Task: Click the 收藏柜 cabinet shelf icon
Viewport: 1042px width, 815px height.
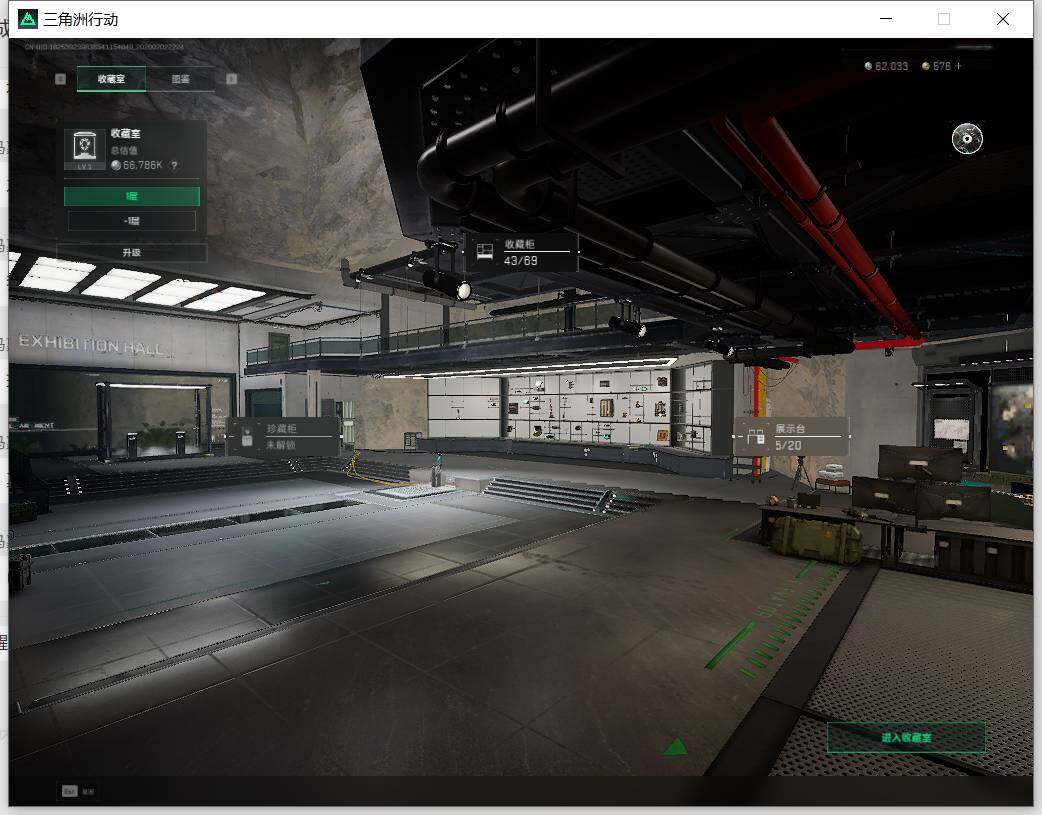Action: (x=485, y=252)
